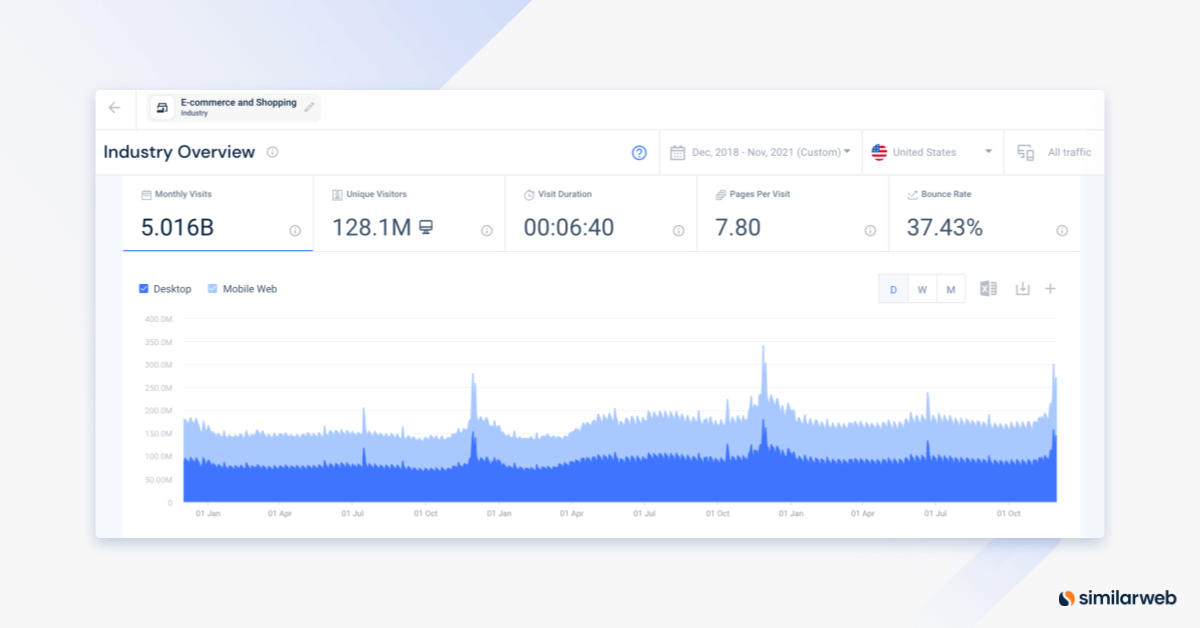Click the tallest chart peak near November 2020

(763, 349)
